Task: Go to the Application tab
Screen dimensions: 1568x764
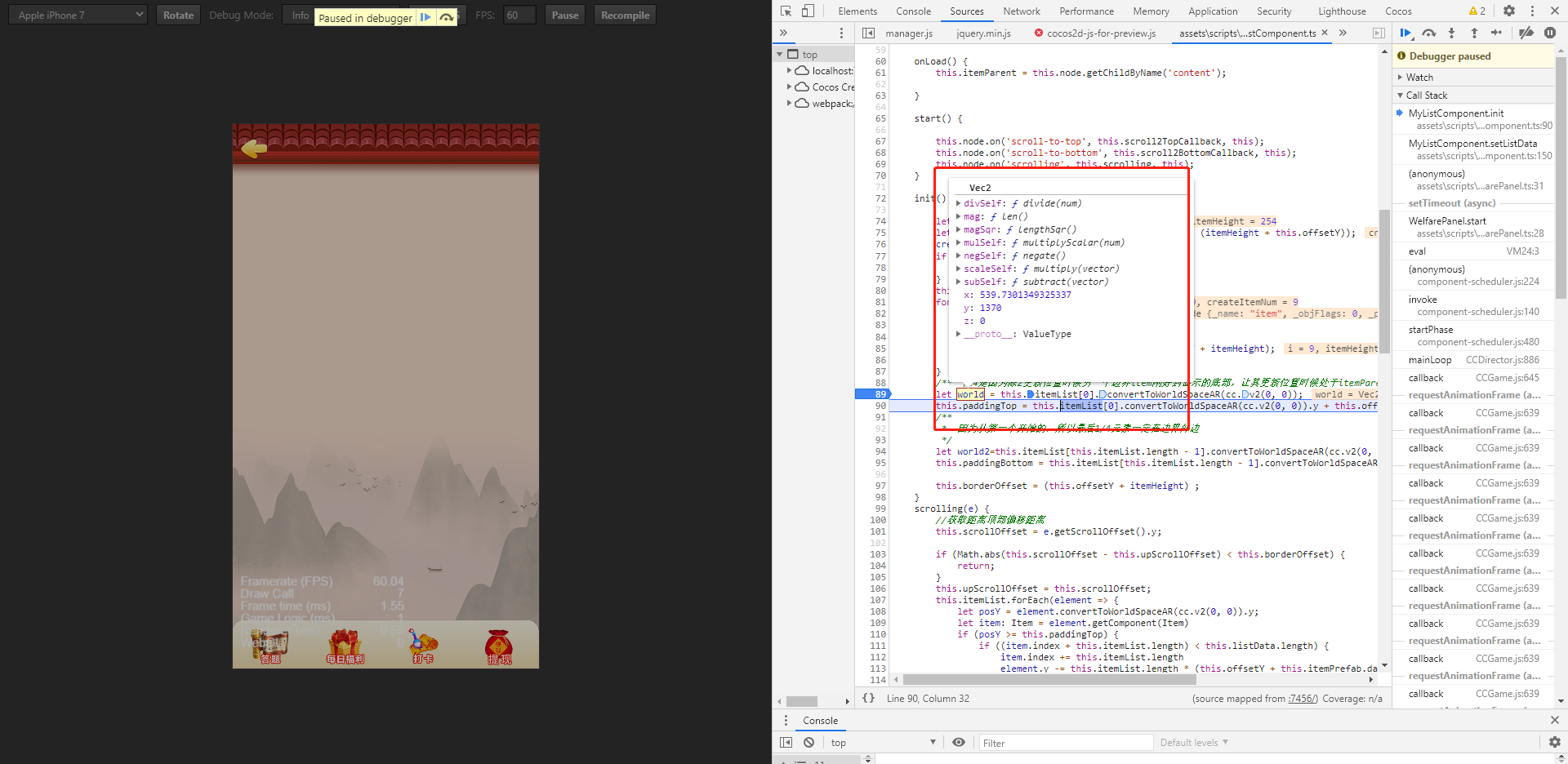Action: (1213, 11)
